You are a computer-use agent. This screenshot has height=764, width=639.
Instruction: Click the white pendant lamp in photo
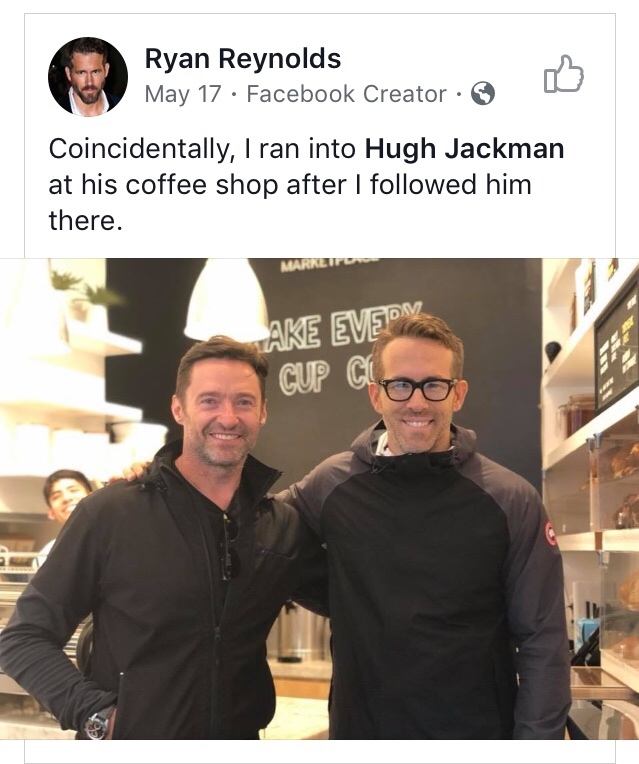coord(226,300)
